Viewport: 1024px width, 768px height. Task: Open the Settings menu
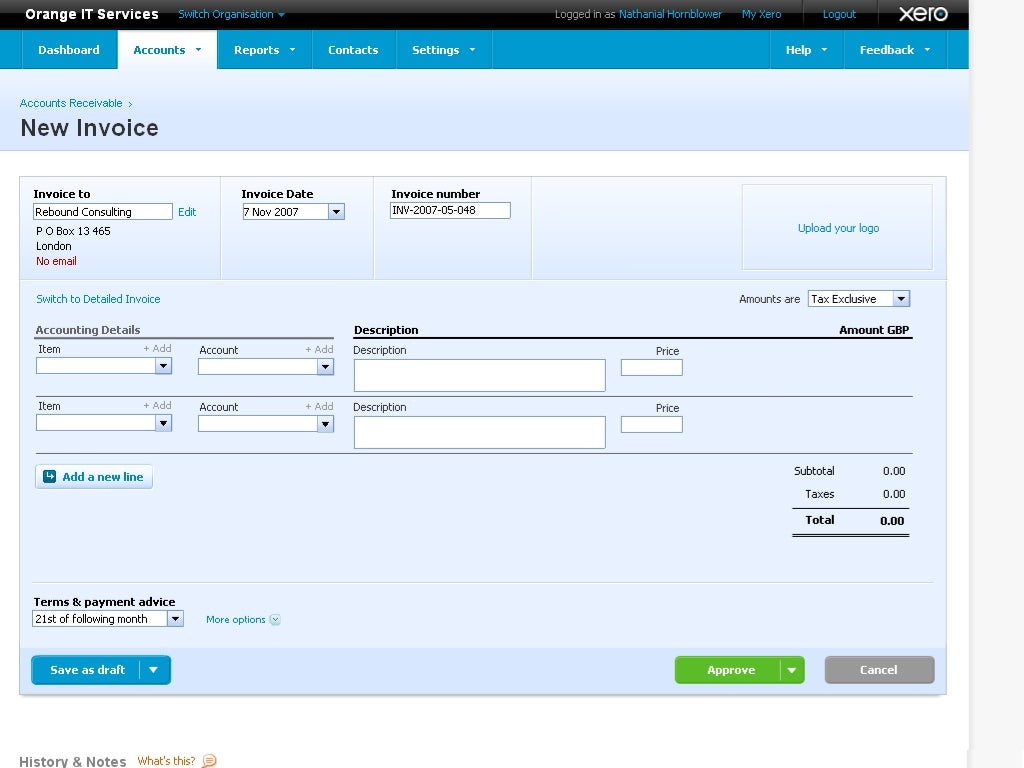(443, 50)
